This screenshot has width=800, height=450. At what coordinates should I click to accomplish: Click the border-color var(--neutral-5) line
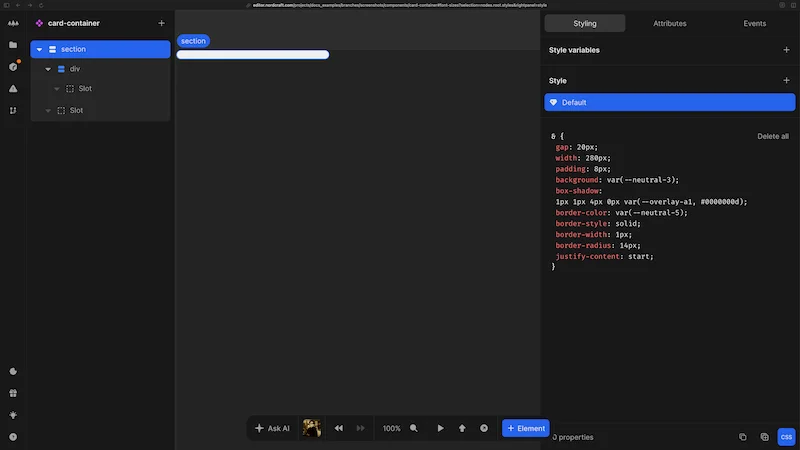[x=621, y=213]
